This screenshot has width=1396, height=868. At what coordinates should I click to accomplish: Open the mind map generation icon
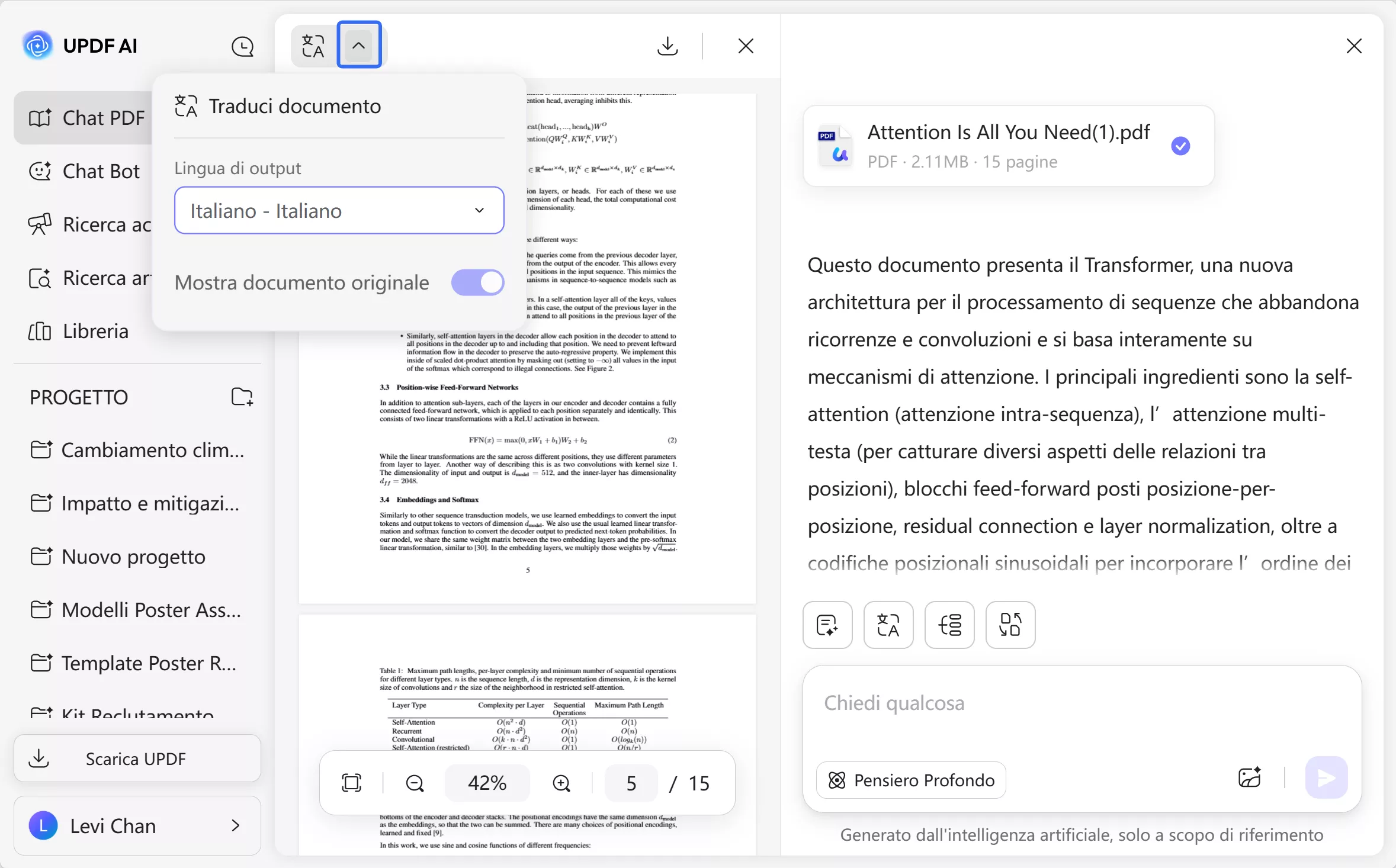click(949, 625)
